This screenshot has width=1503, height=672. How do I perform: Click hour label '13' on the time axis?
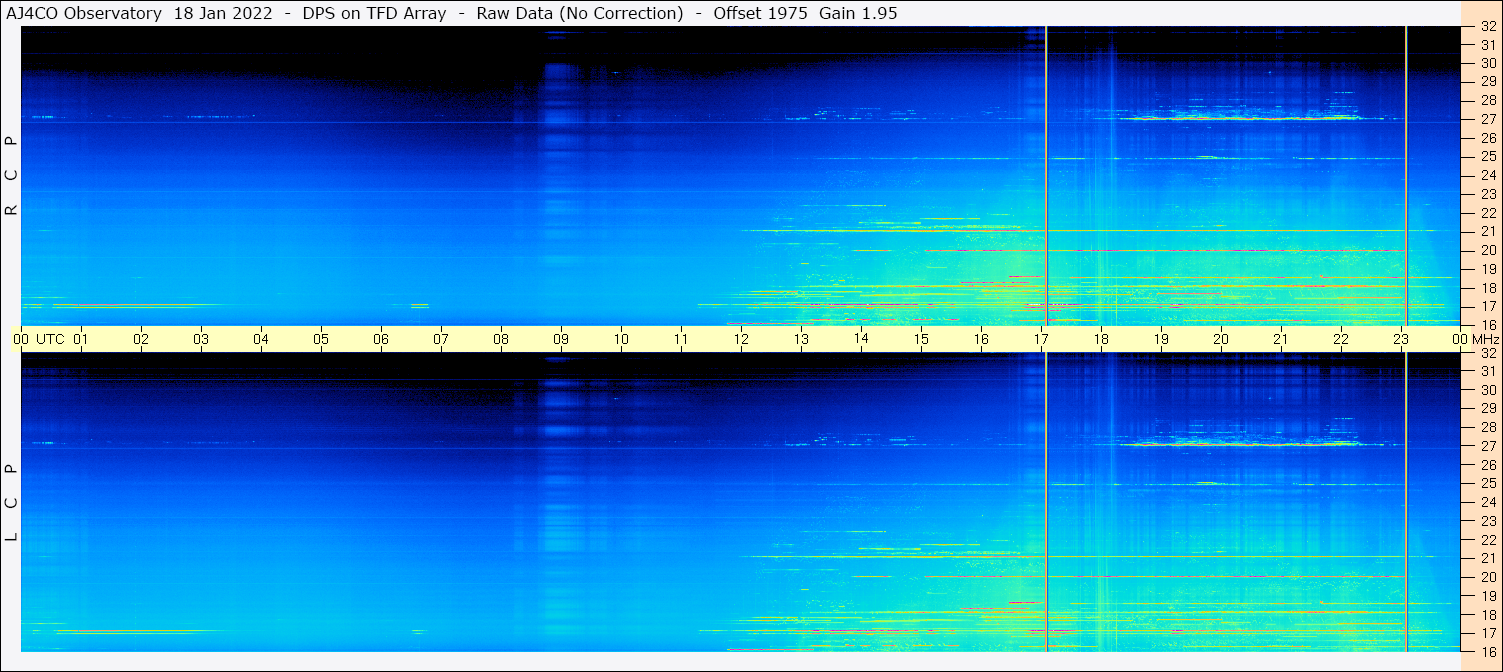[801, 339]
